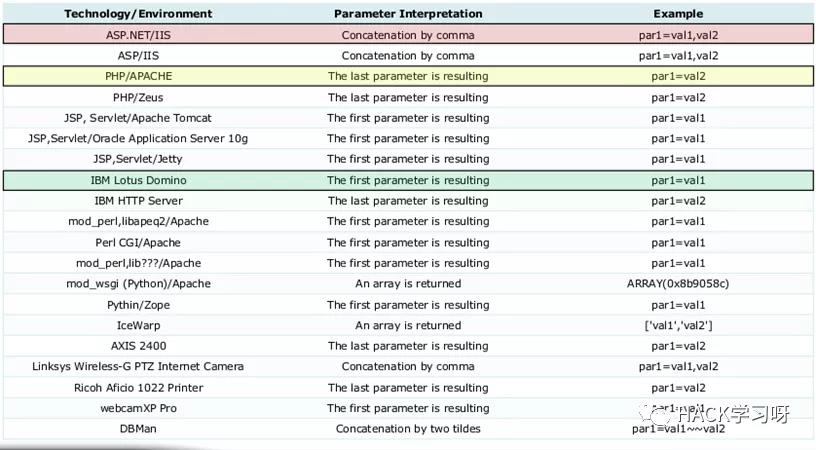Image resolution: width=816 pixels, height=450 pixels.
Task: Click the WeChat logo in the watermark
Action: click(x=656, y=414)
